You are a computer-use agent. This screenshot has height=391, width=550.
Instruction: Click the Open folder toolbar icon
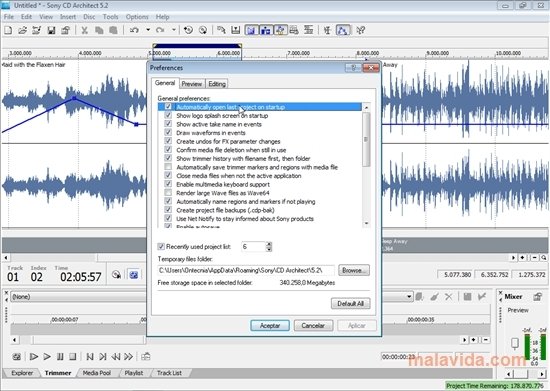22,31
